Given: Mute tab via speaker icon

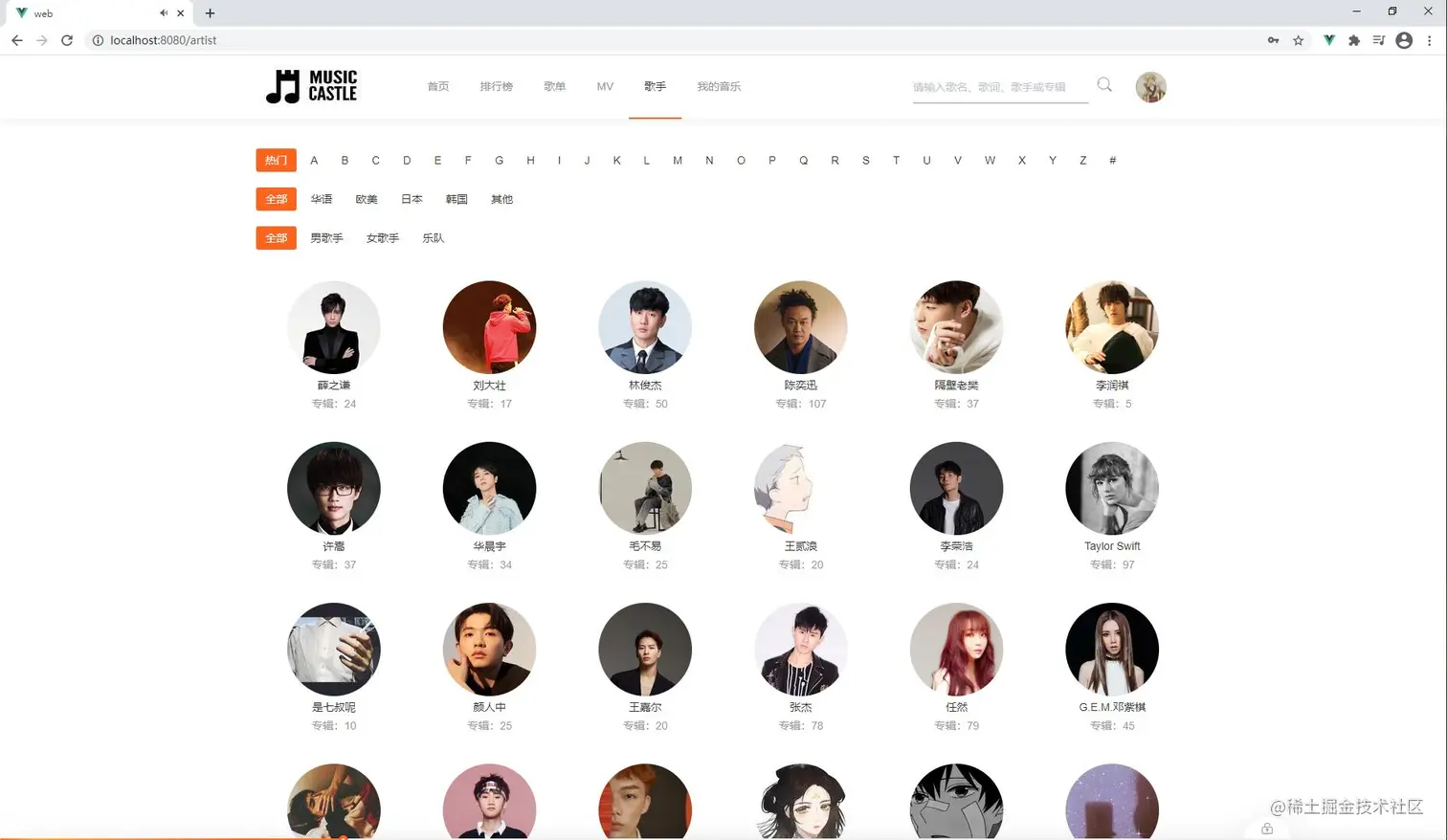Looking at the screenshot, I should 164,13.
